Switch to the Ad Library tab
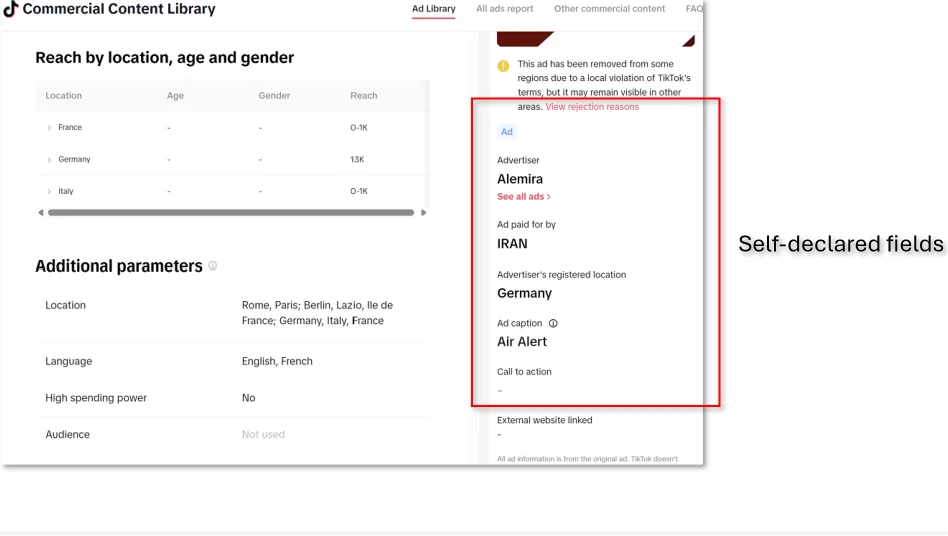 [433, 9]
